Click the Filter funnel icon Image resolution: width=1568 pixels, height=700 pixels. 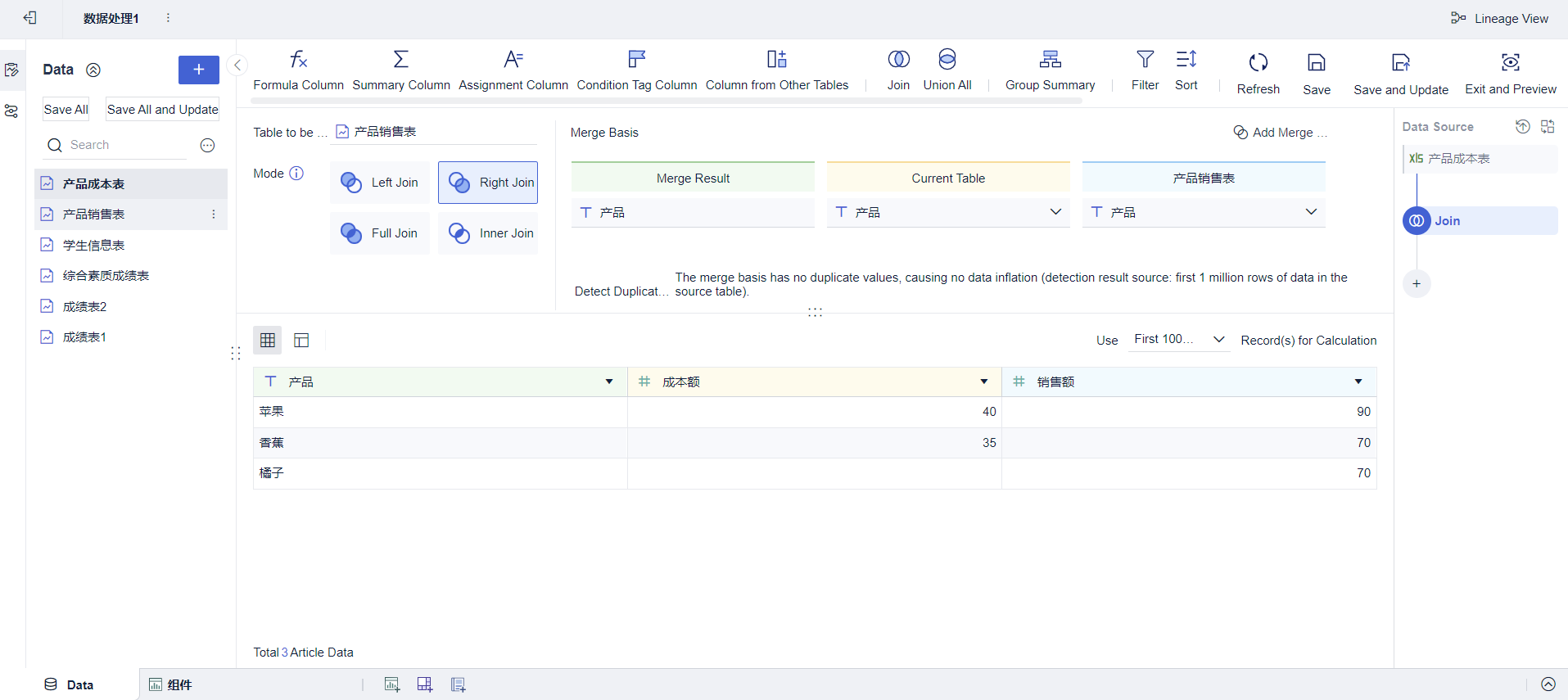click(1145, 59)
